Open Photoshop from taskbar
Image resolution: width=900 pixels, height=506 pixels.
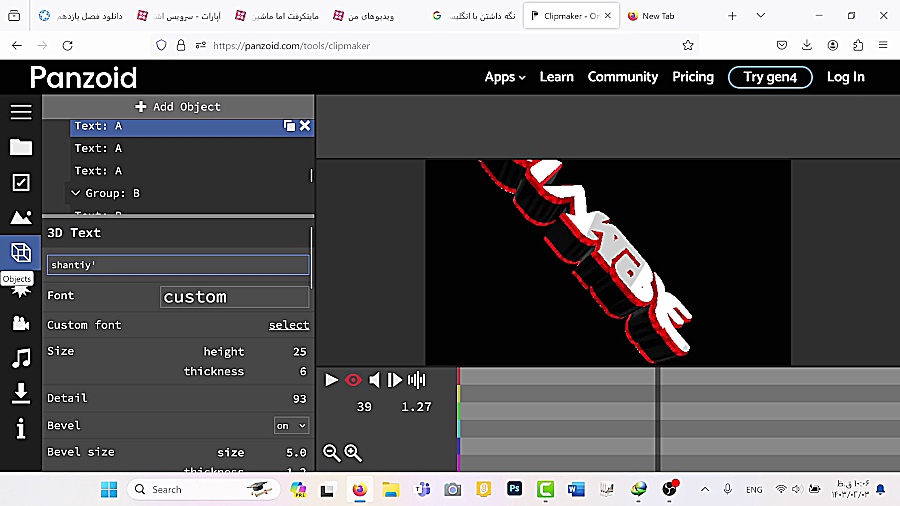514,489
